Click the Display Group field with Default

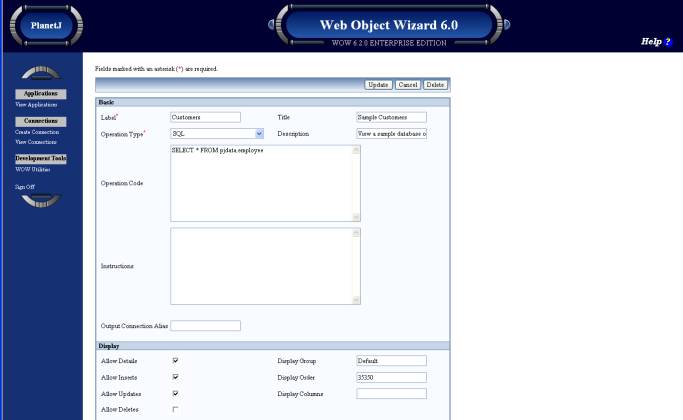[391, 361]
